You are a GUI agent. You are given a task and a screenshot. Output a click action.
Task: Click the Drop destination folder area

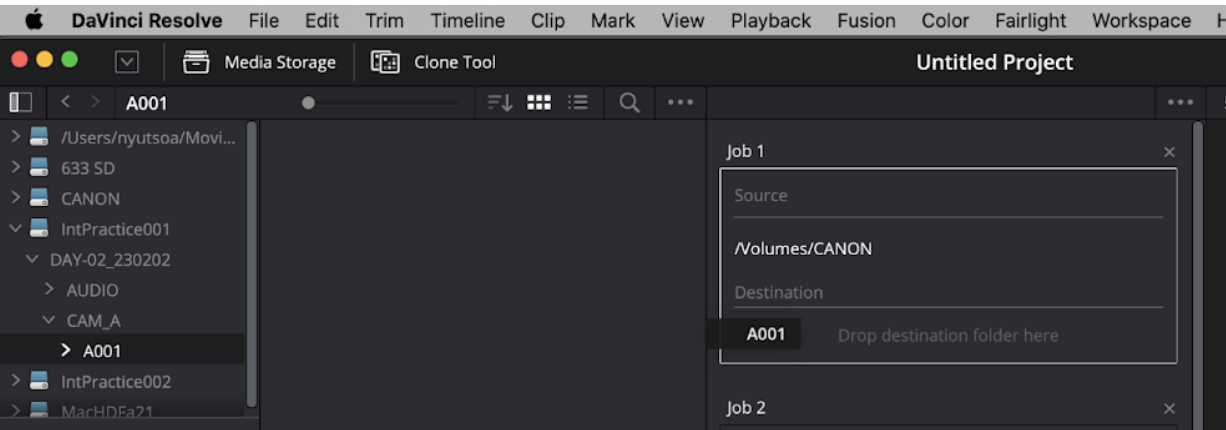pos(948,335)
